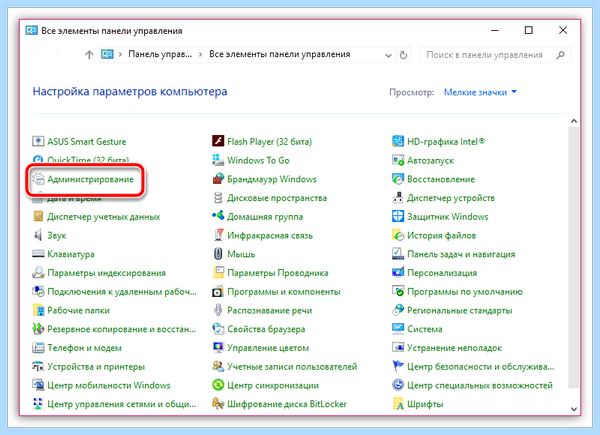Open the Устранение неполадок link

pos(454,348)
